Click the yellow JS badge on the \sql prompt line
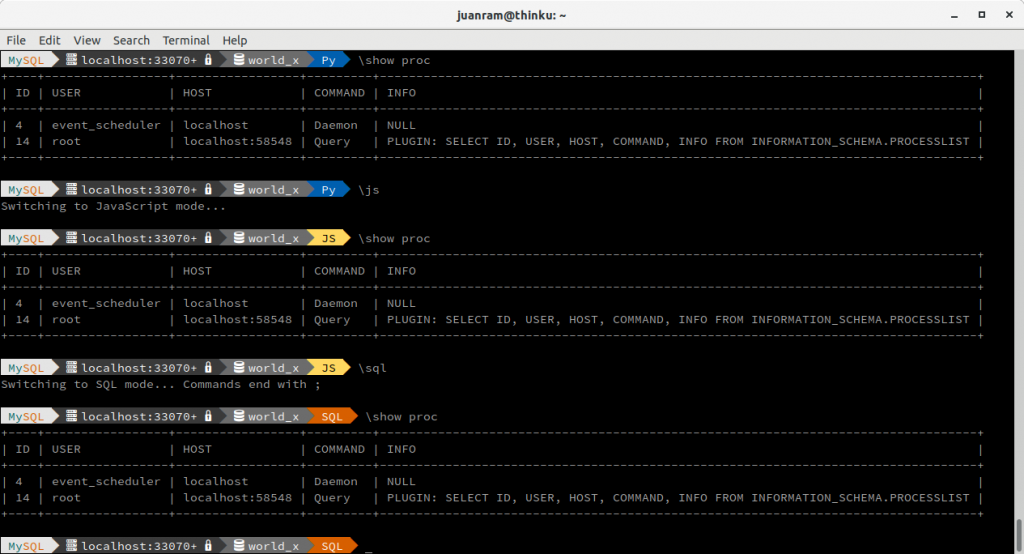Screen dimensions: 1024x554 [328, 368]
